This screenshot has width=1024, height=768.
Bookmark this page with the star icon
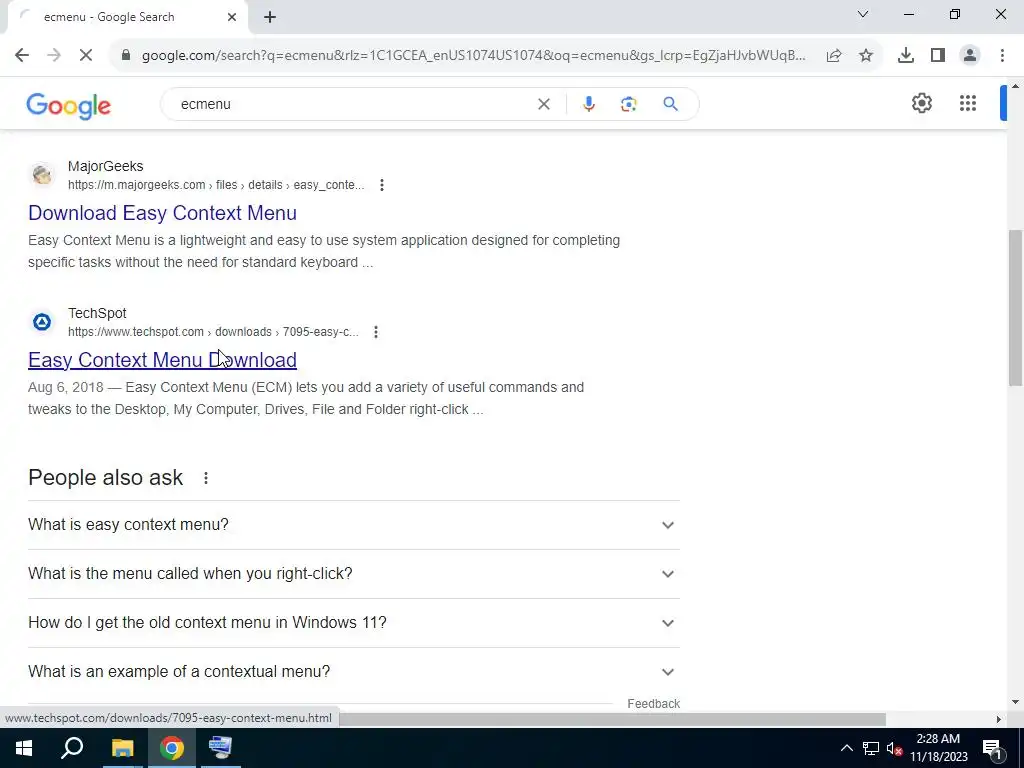coord(866,56)
